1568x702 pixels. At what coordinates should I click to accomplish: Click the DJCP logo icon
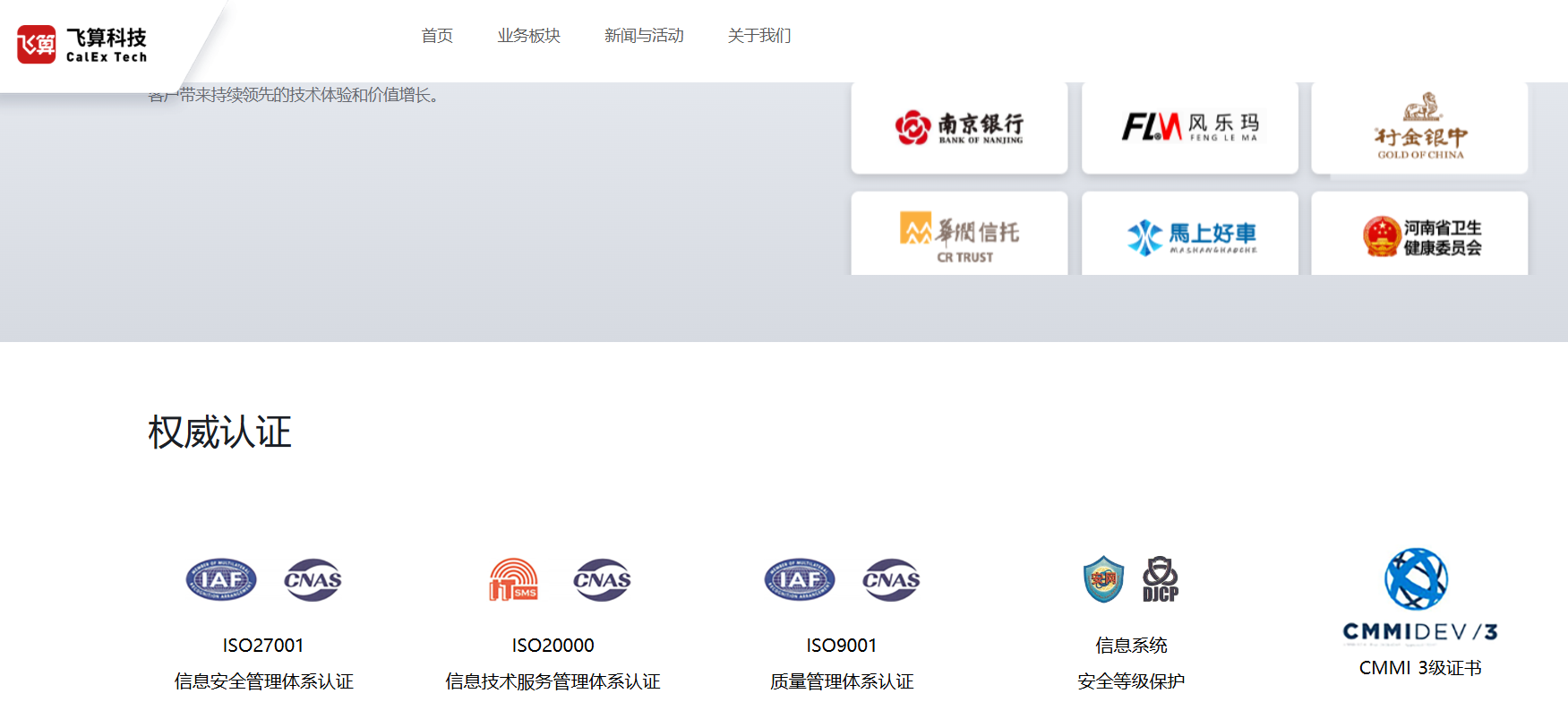1161,579
